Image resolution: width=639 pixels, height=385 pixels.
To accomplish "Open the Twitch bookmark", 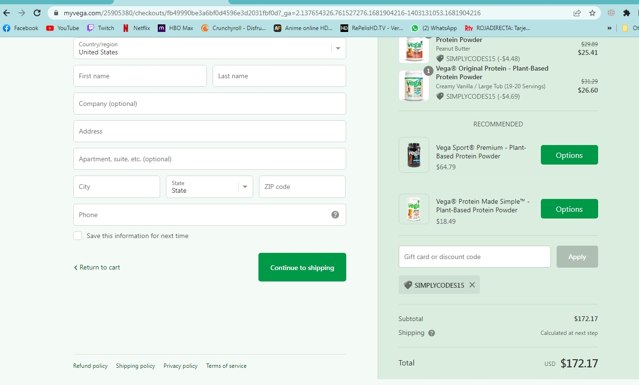I will [100, 28].
